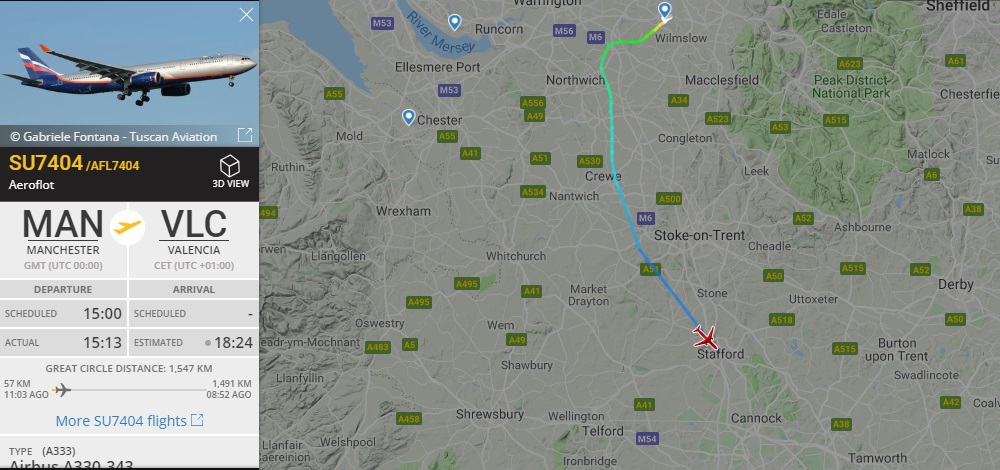Click the SU7404 flight number heading
Image resolution: width=1000 pixels, height=470 pixels.
point(46,164)
